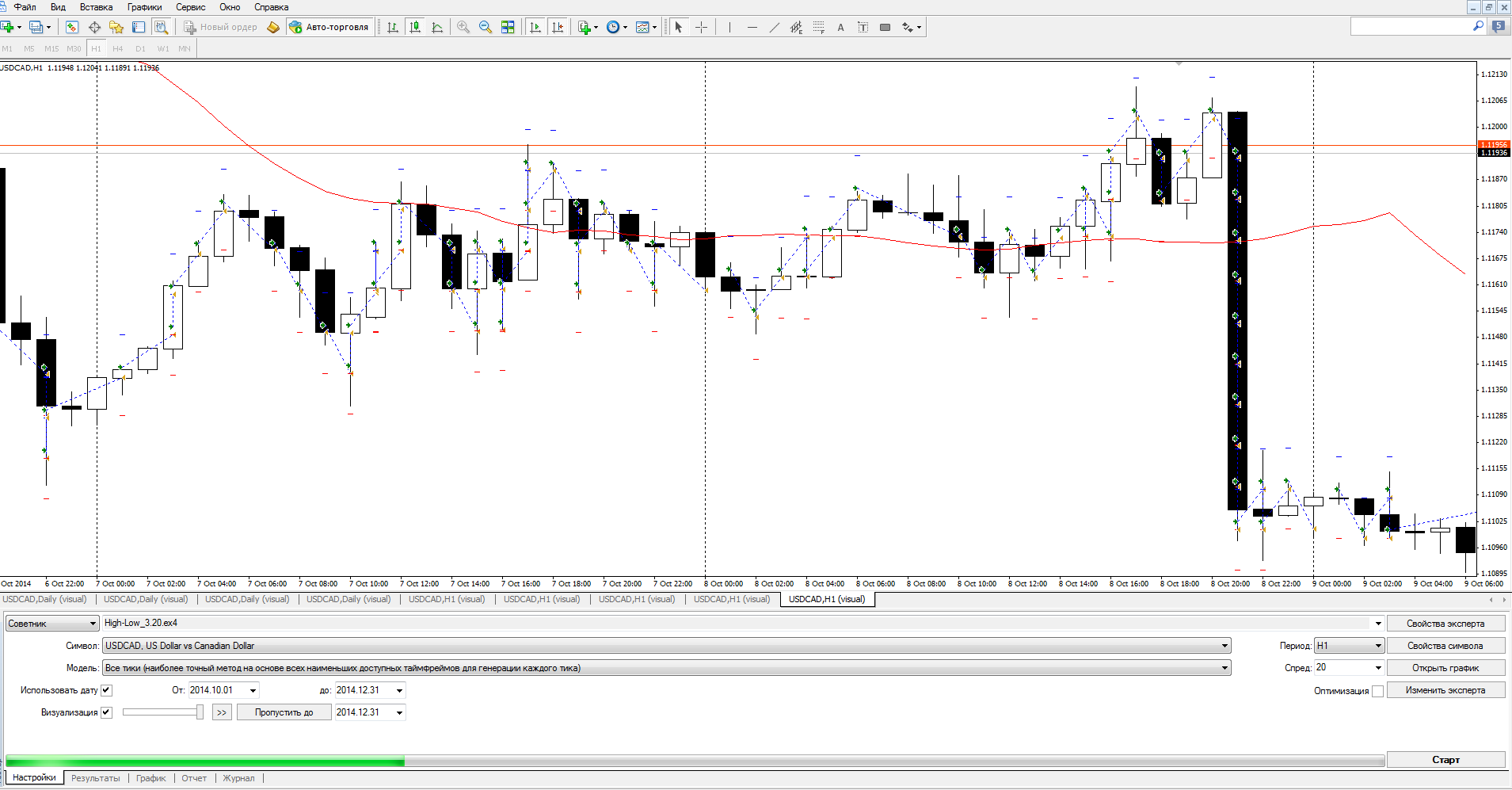Open the до date 2014.12.31 dropdown
Viewport: 1512px width, 790px height.
tap(400, 690)
